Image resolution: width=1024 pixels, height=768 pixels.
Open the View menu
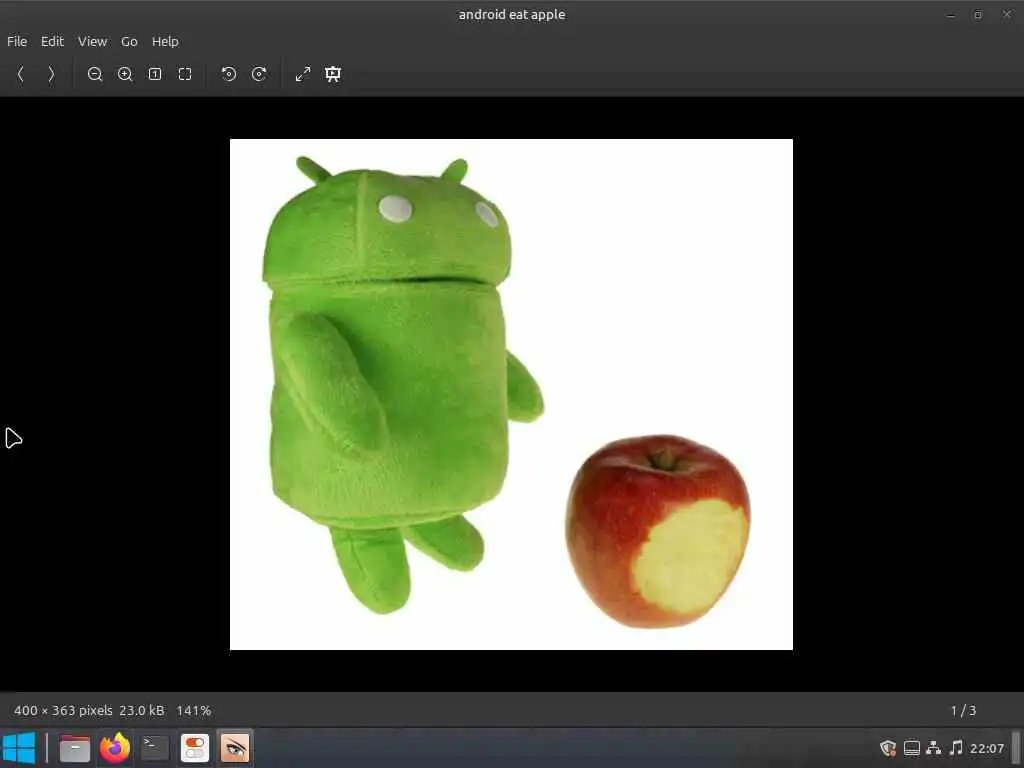click(92, 41)
